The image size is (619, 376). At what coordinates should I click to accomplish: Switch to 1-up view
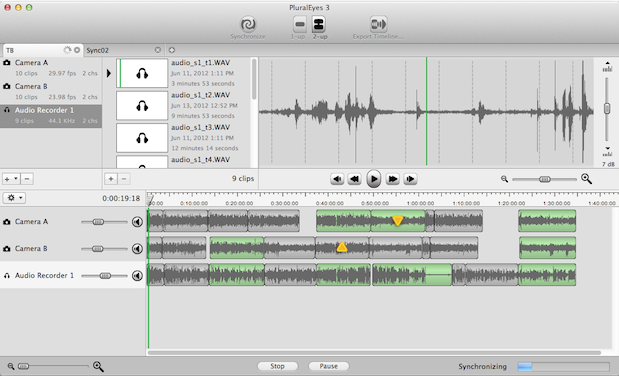(x=300, y=24)
